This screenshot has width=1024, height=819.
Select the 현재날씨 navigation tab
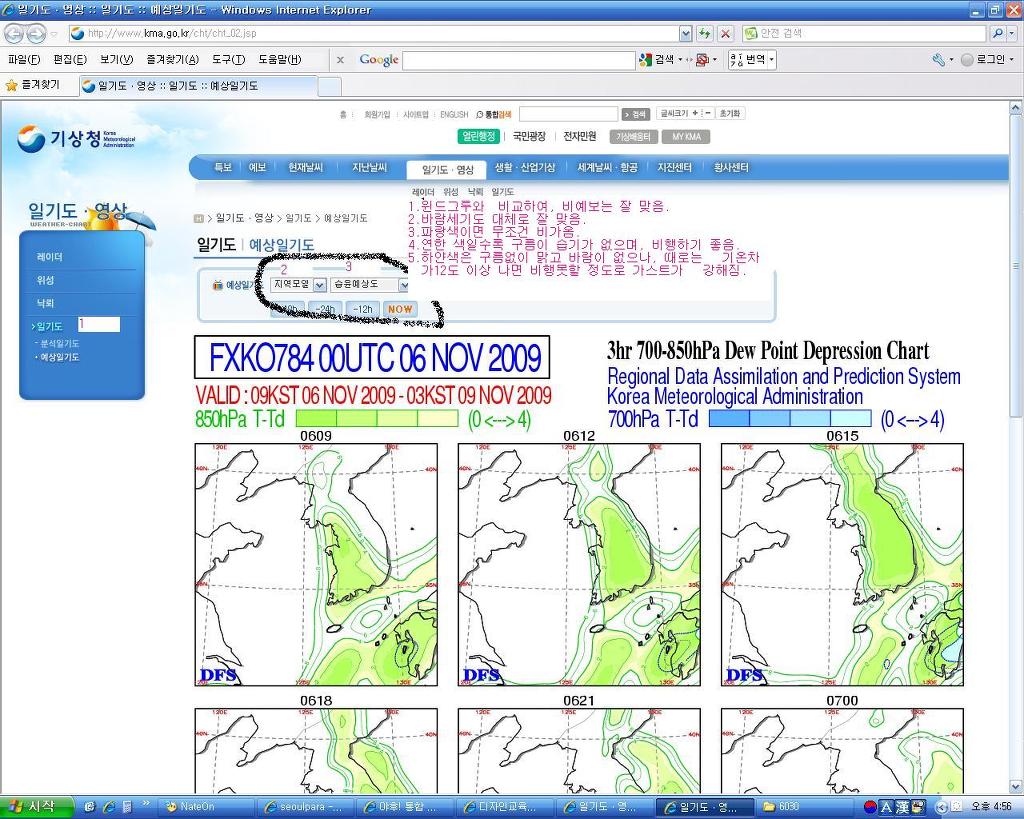[x=305, y=167]
